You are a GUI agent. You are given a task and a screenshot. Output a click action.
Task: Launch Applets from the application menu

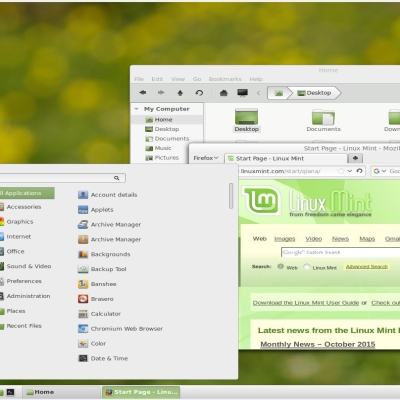[x=96, y=210]
